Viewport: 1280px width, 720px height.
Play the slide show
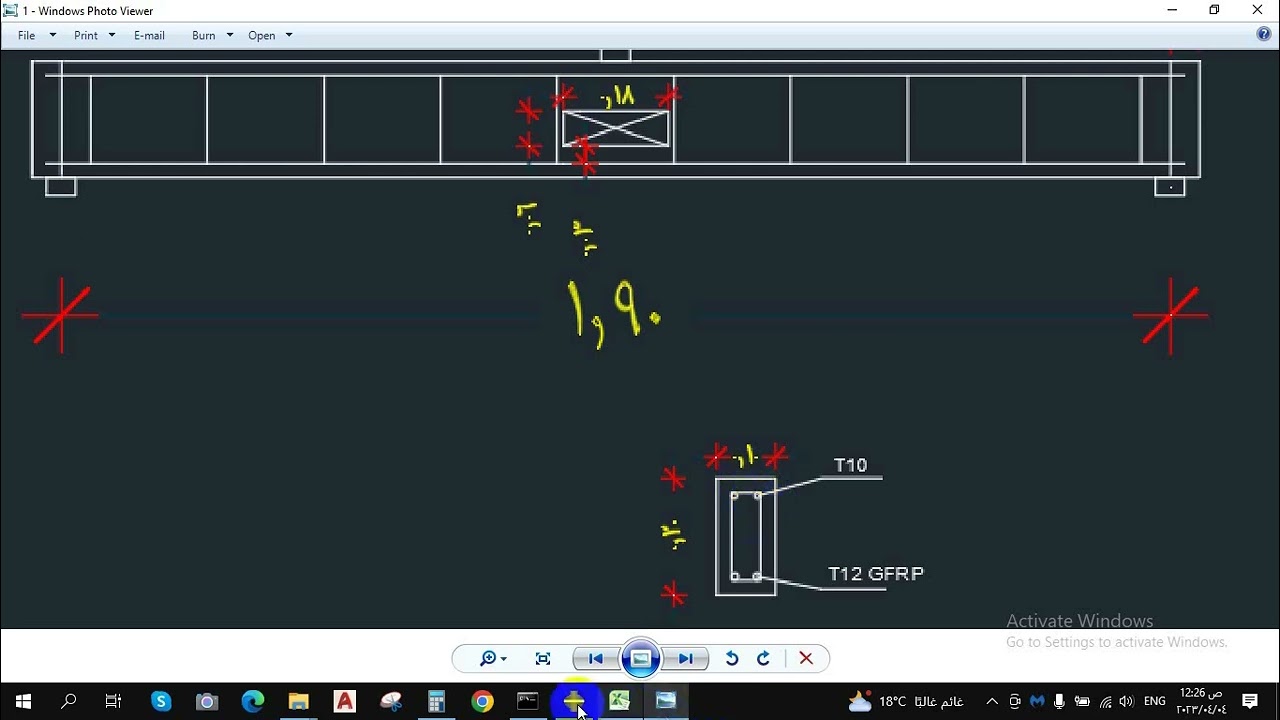(641, 658)
